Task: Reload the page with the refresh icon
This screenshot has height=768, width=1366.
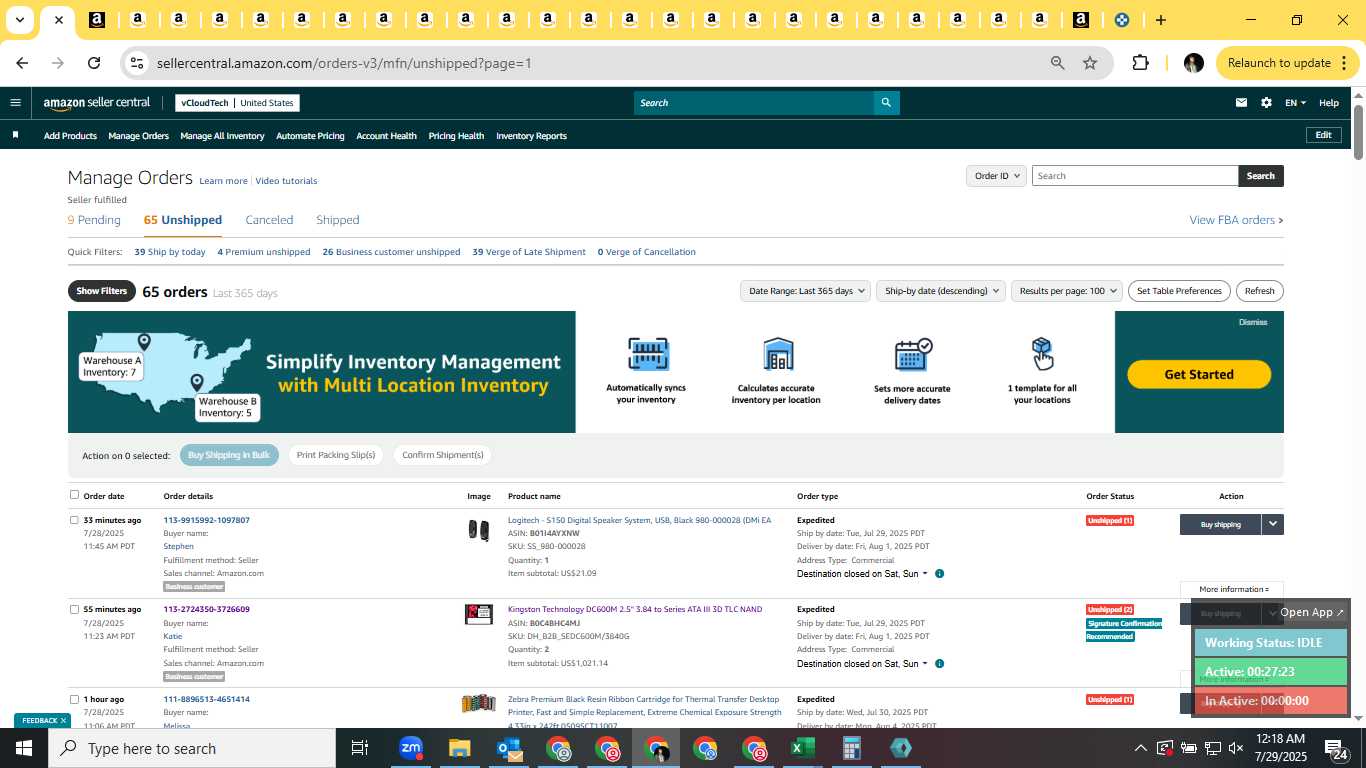Action: pyautogui.click(x=94, y=63)
